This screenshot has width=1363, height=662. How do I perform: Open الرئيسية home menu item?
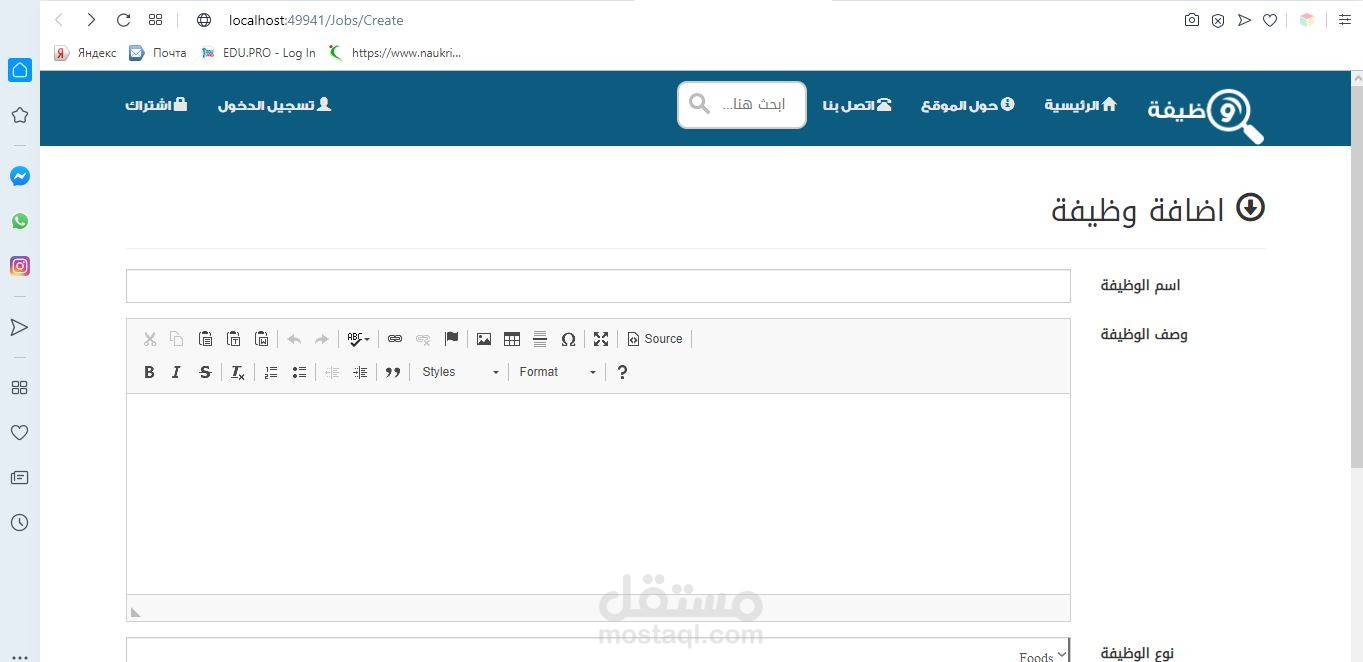[1080, 105]
